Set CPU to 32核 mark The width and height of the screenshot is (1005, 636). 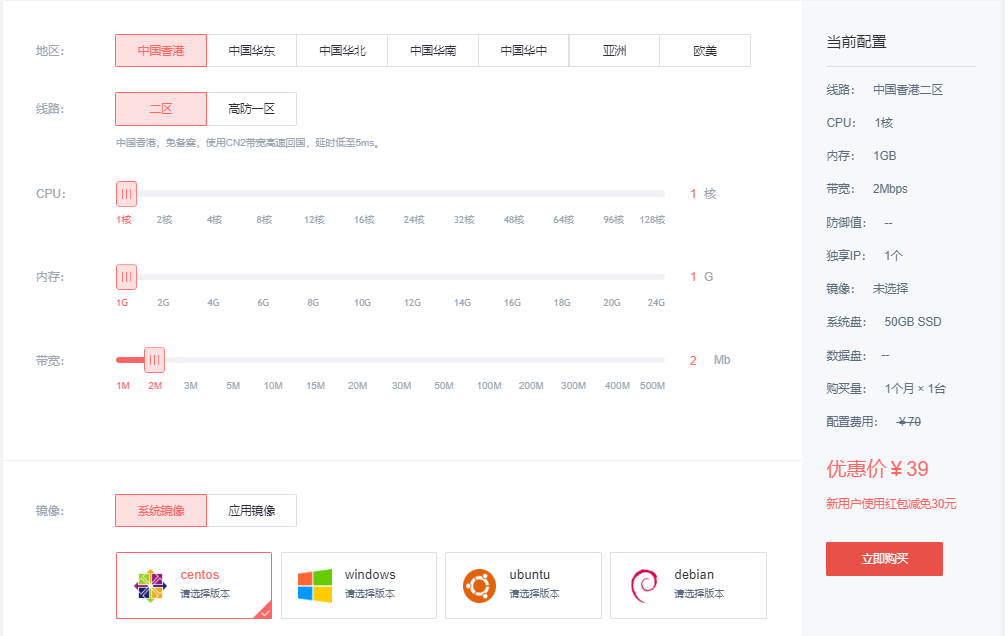click(464, 220)
